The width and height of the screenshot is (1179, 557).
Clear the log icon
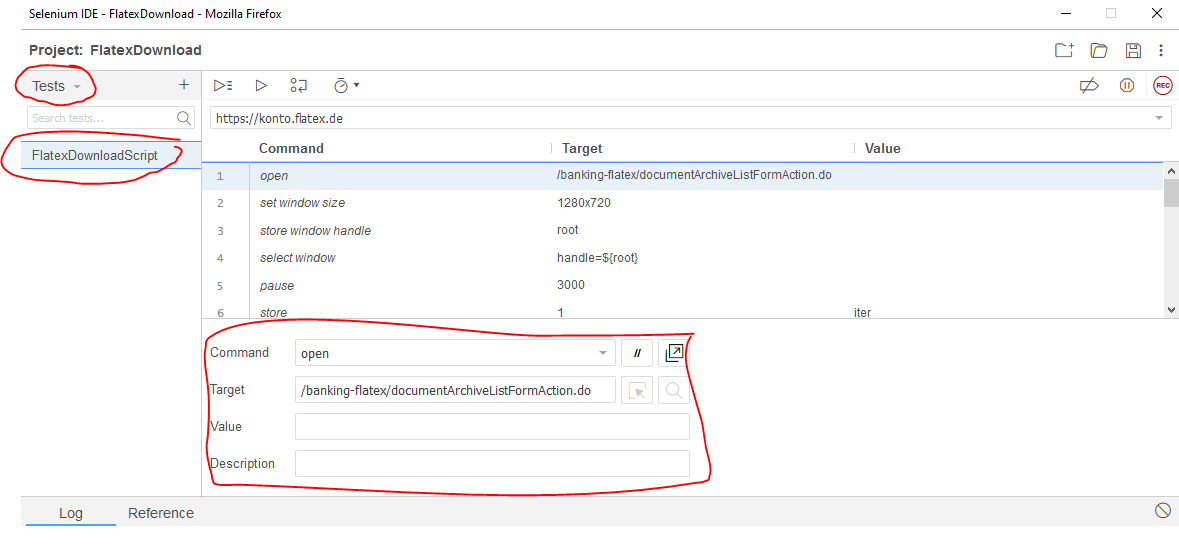tap(1162, 511)
